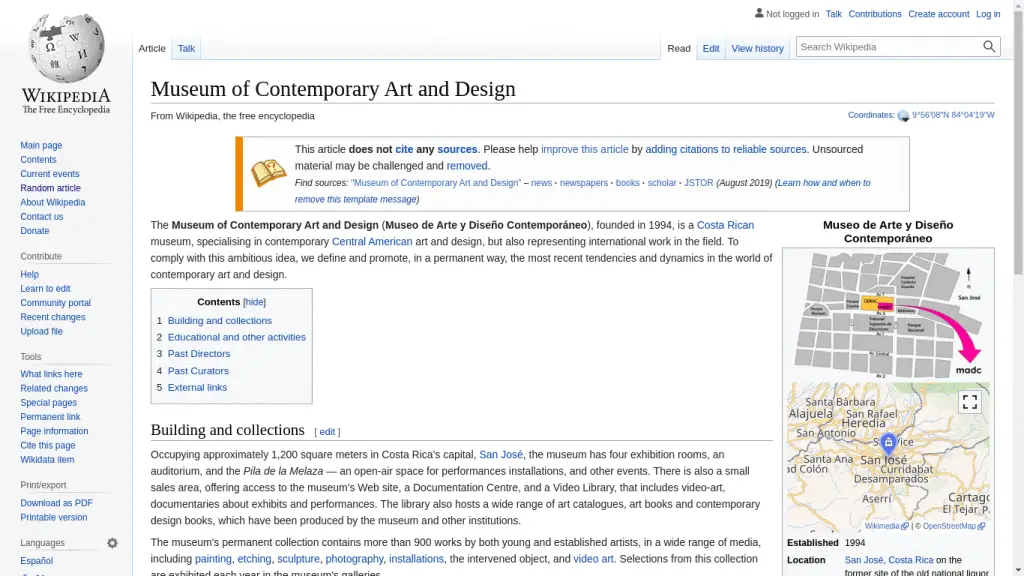Click the not-logged-in user icon

[x=759, y=13]
